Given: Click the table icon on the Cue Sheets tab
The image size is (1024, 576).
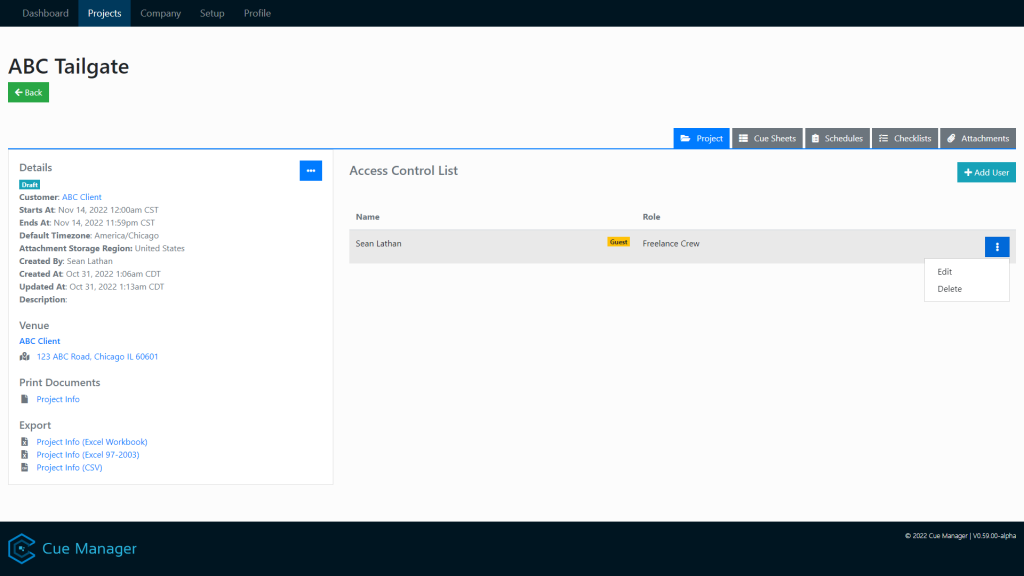Looking at the screenshot, I should (744, 138).
